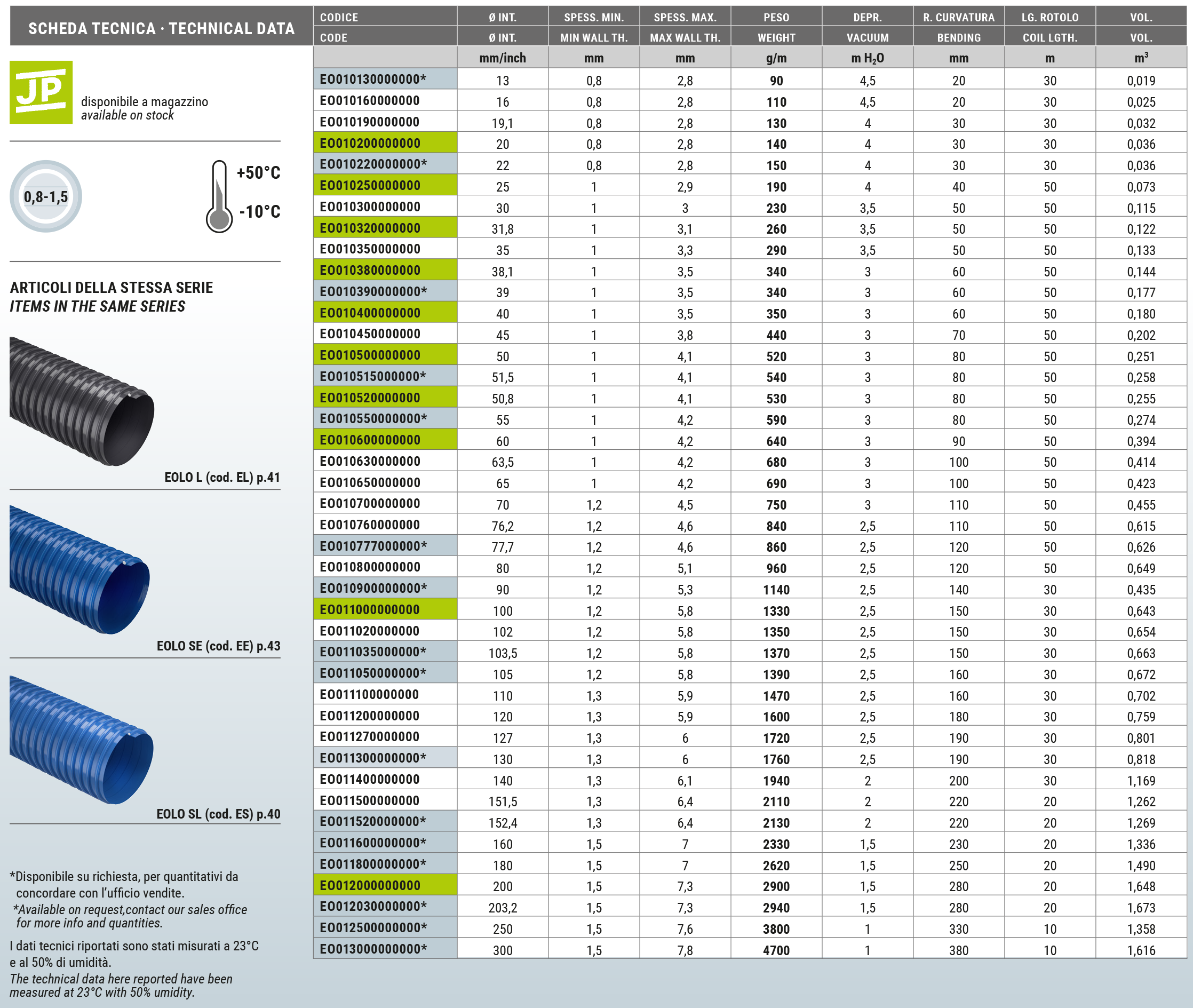Click the R. CURVATURA BENDING header
This screenshot has height=1008, width=1193.
pos(958,27)
